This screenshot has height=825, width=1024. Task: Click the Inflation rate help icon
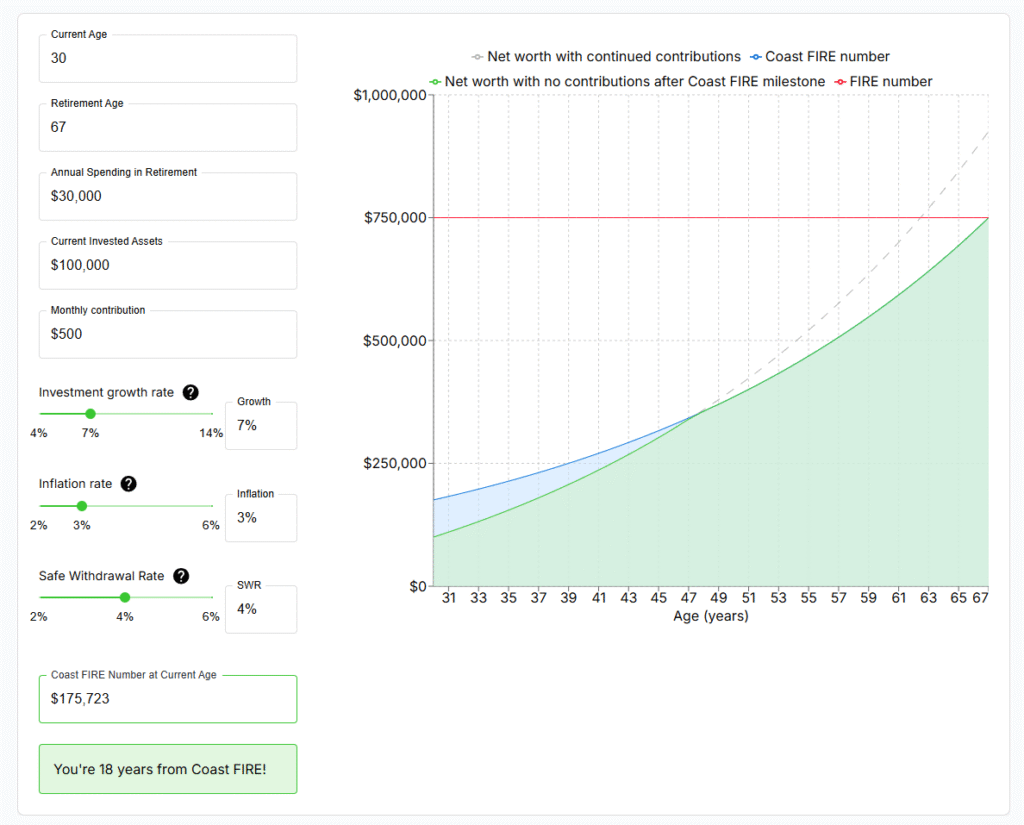[x=128, y=484]
